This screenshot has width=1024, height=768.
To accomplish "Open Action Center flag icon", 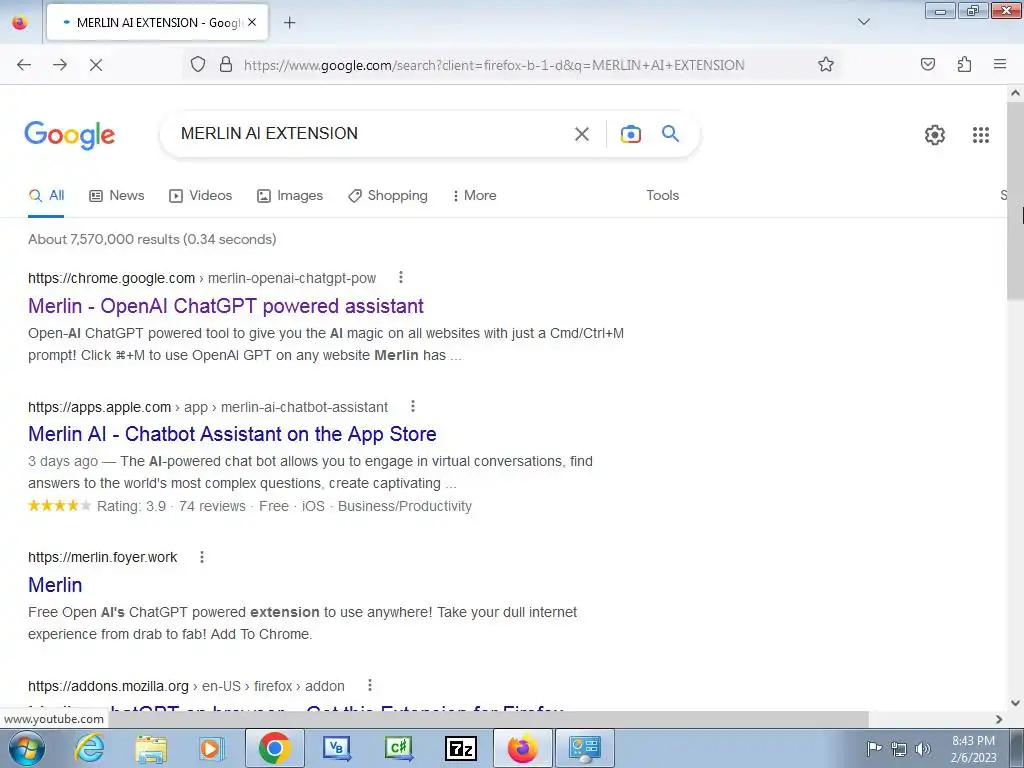I will (873, 748).
